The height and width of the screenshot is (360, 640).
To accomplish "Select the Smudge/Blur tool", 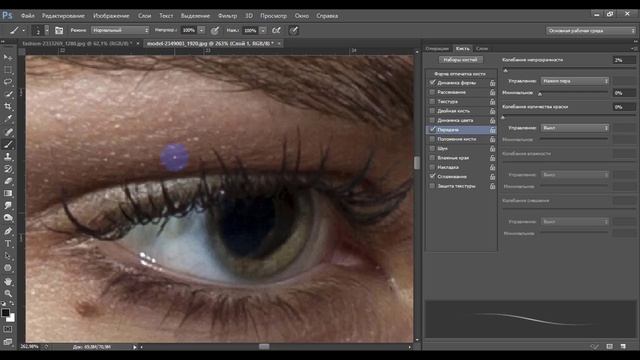I will 8,206.
